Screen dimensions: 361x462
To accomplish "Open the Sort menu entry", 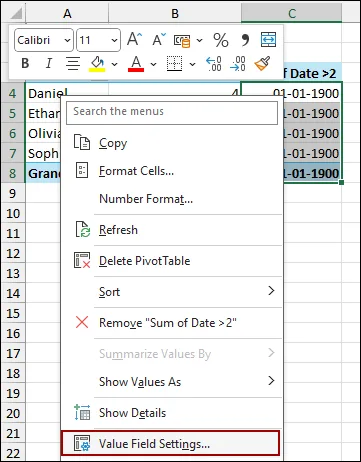I will [172, 292].
